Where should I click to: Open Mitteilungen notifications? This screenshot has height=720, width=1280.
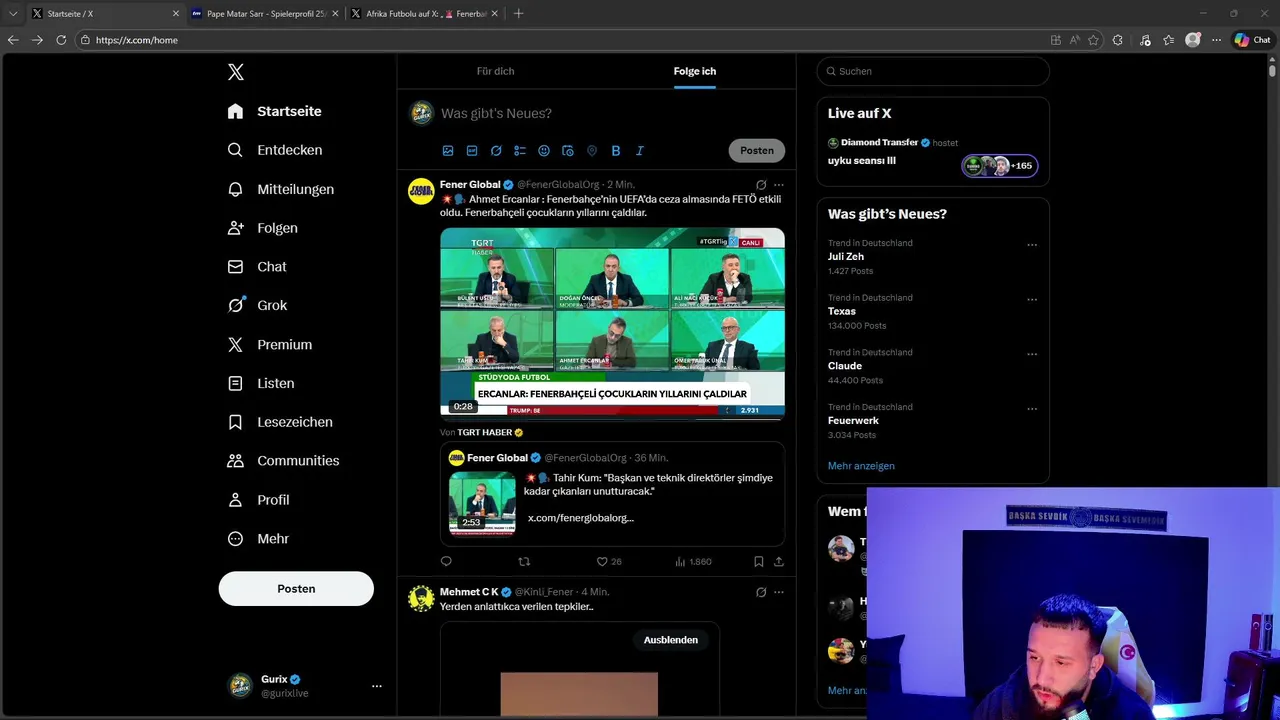(x=280, y=189)
